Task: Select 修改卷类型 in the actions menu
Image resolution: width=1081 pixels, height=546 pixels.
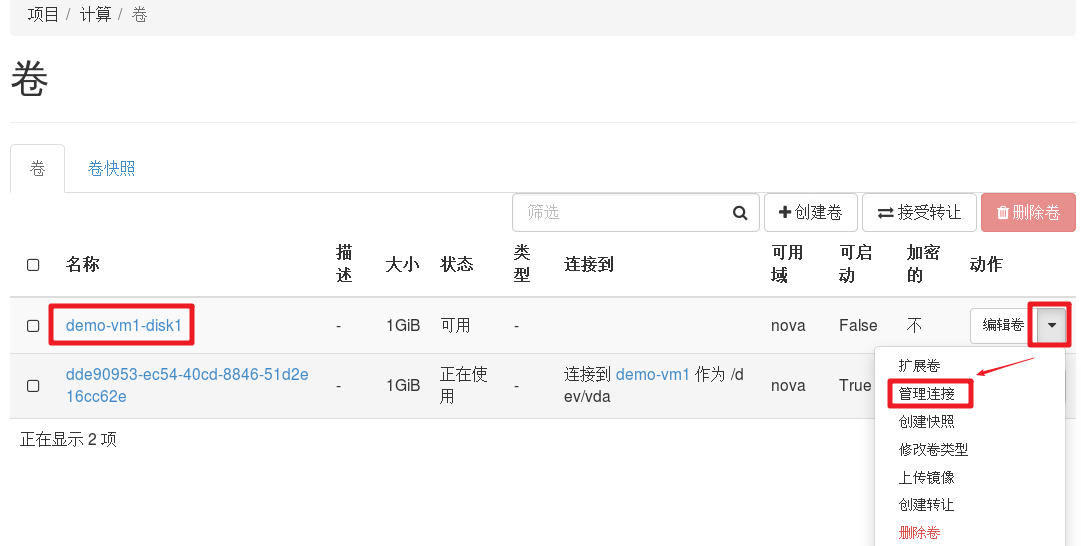Action: click(x=933, y=450)
